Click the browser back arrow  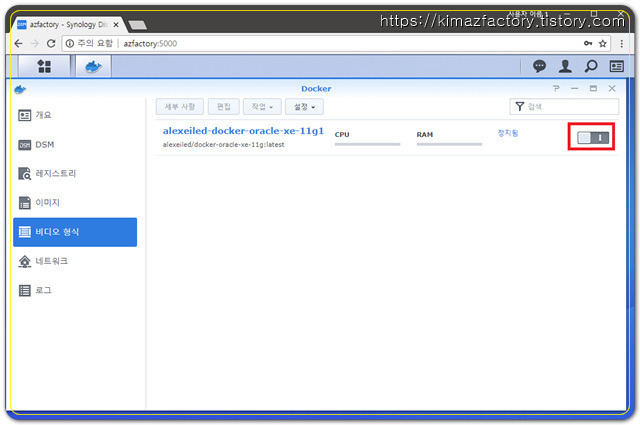click(18, 43)
